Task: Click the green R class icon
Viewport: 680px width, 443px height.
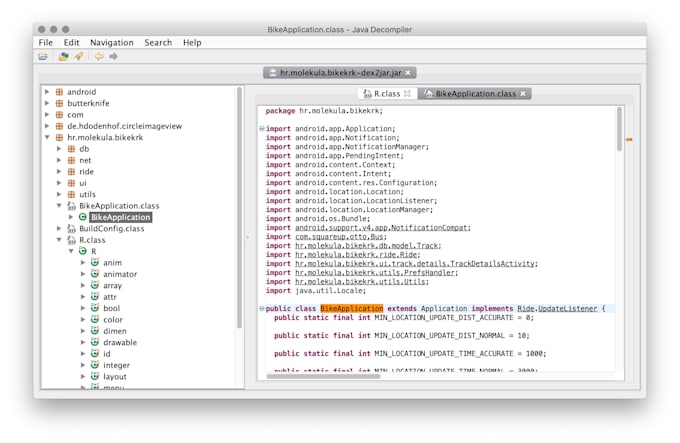Action: pos(83,251)
